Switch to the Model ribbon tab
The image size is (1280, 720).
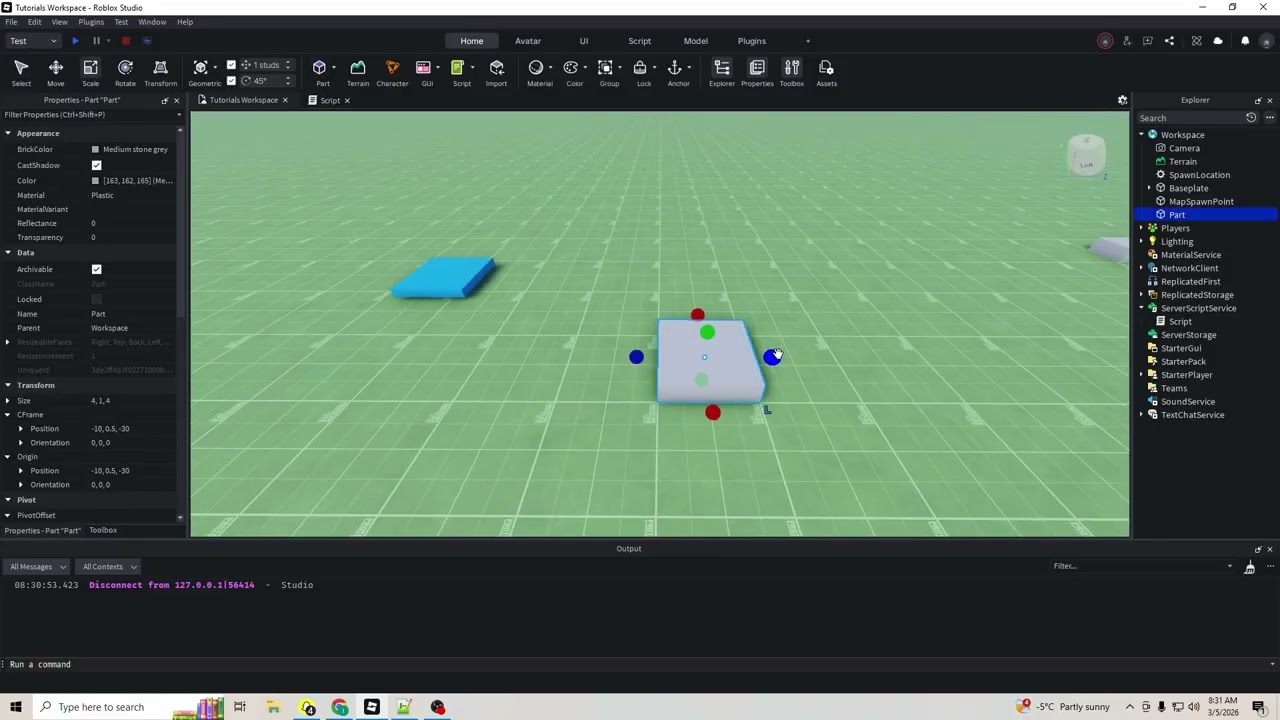(696, 41)
